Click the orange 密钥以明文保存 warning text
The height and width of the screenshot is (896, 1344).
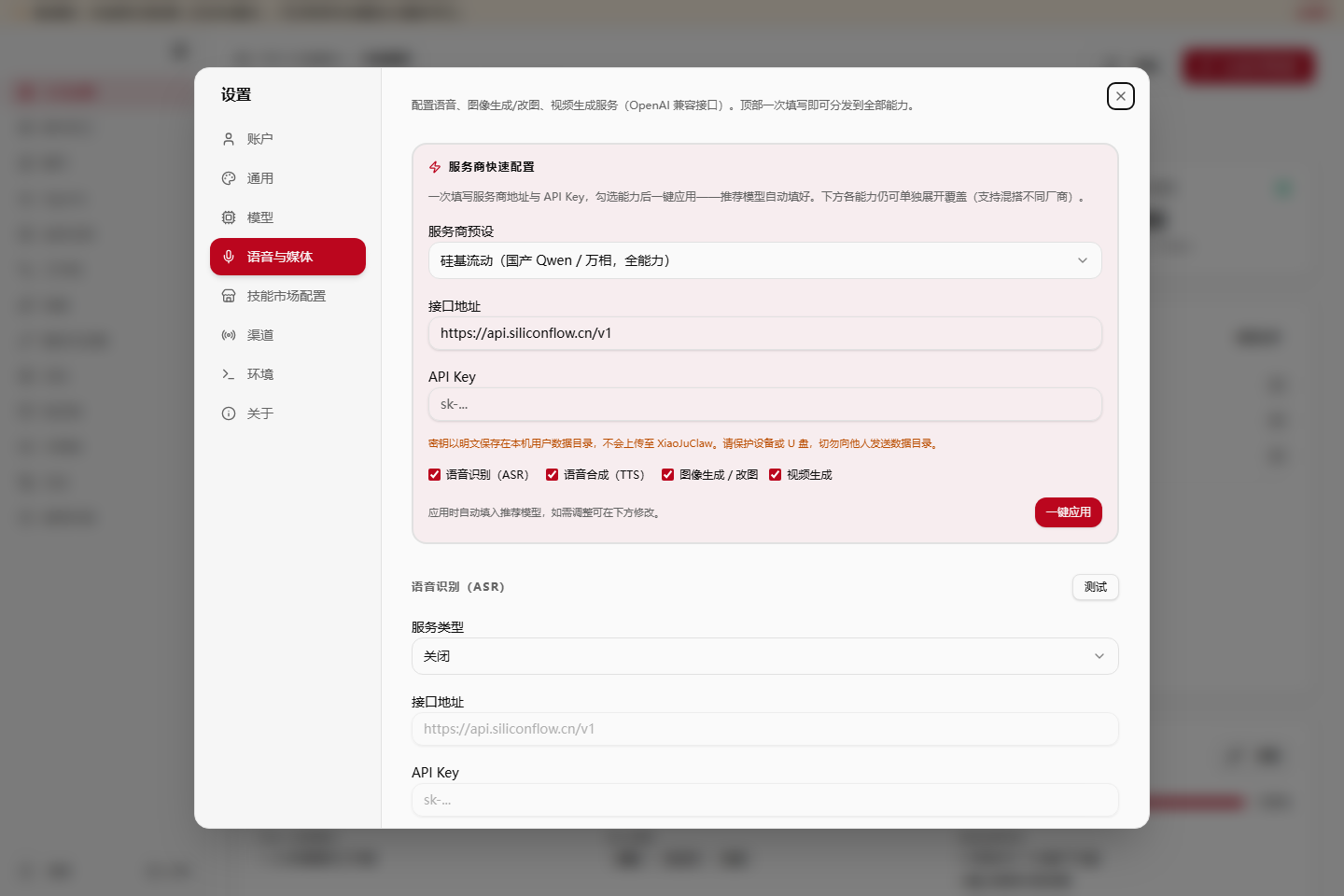point(684,443)
